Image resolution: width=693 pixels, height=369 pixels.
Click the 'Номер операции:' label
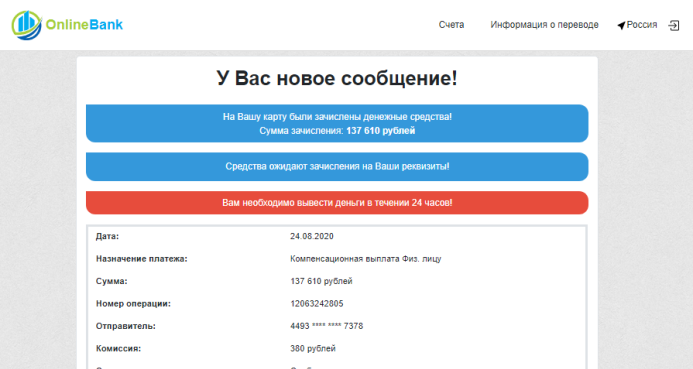click(133, 304)
